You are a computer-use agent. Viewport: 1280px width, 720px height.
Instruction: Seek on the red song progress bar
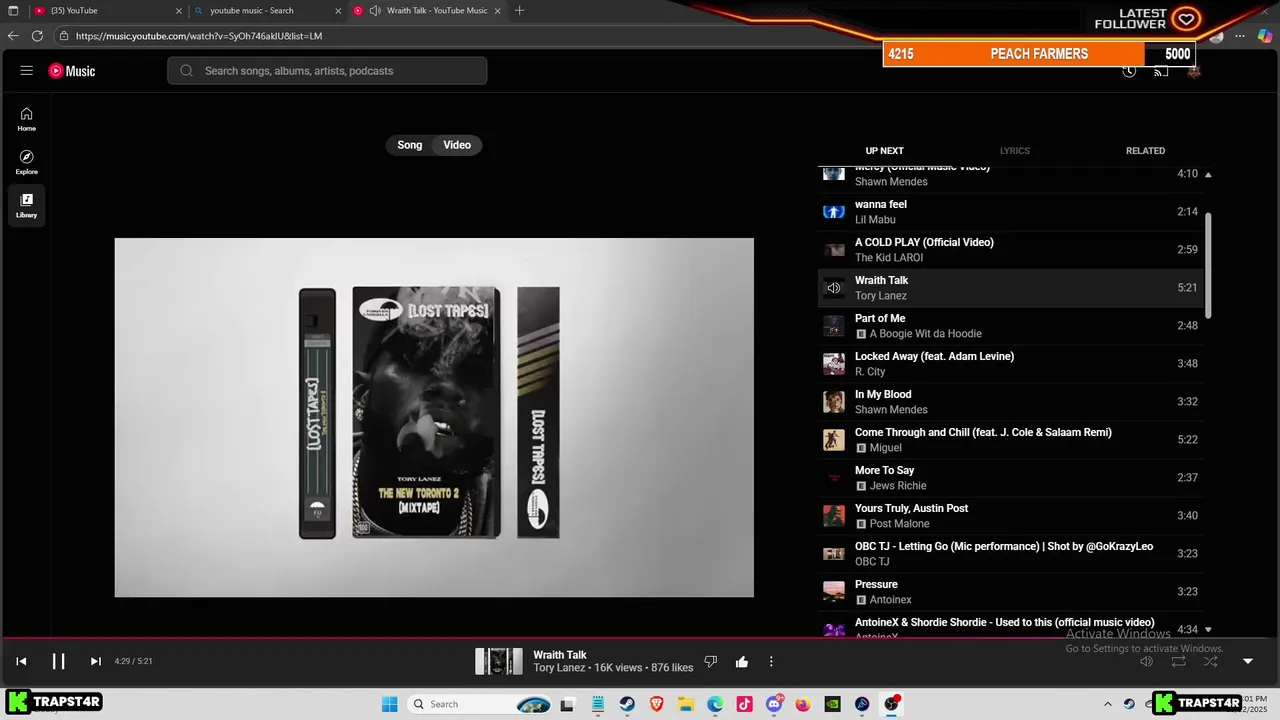pyautogui.click(x=640, y=637)
